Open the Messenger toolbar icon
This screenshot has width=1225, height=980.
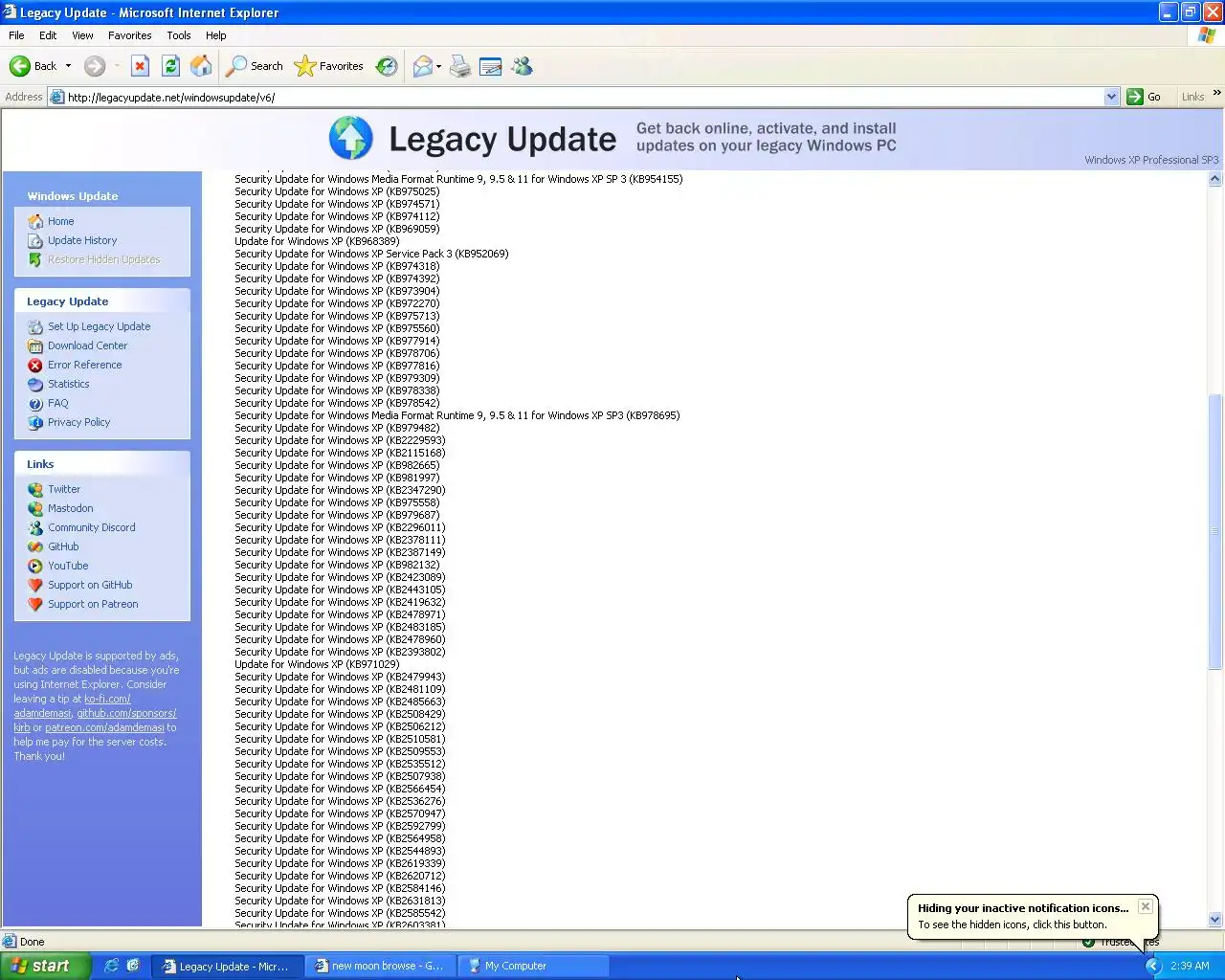(x=522, y=66)
